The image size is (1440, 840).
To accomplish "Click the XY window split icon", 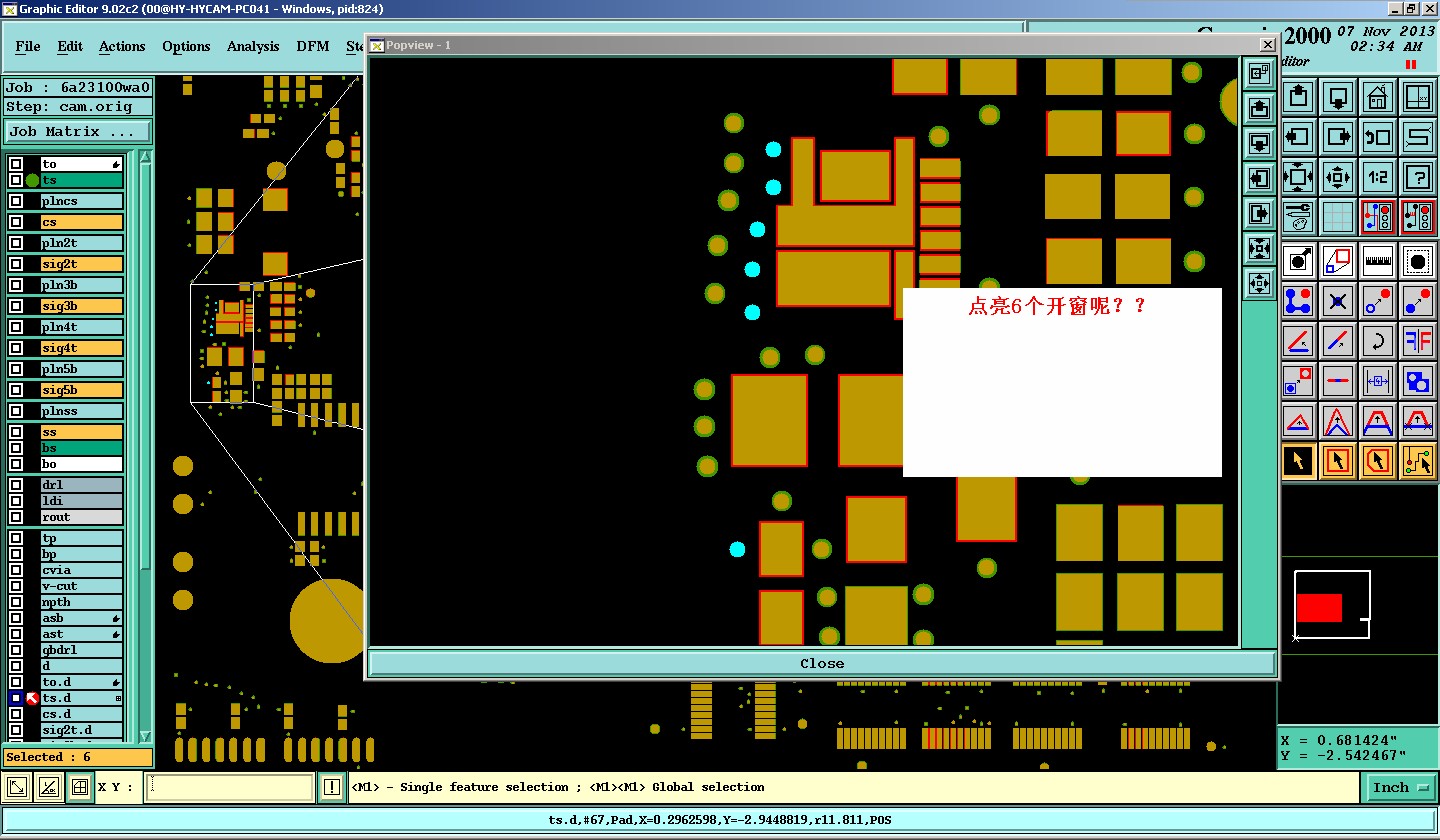I will (1418, 98).
